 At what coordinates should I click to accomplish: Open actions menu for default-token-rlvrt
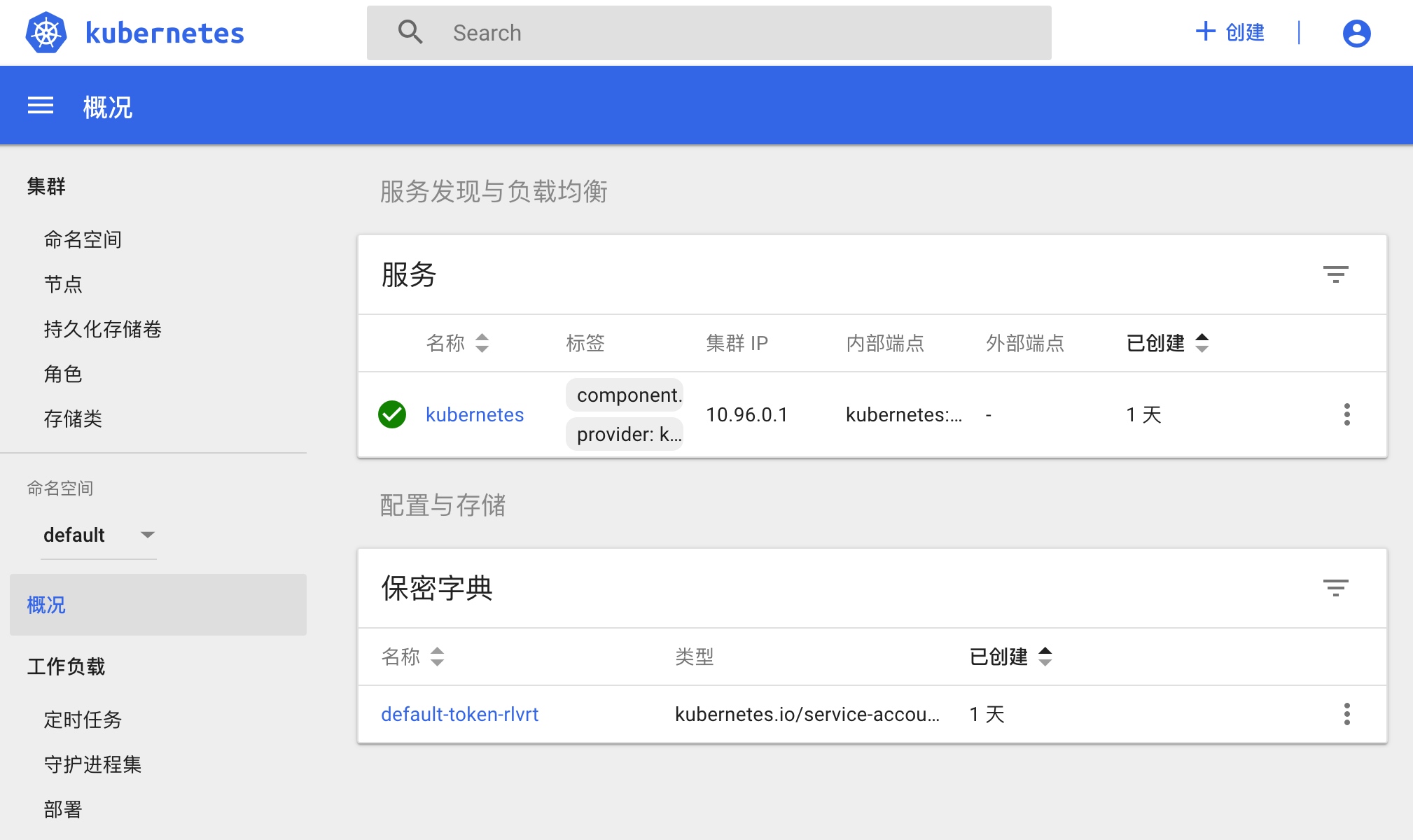(x=1346, y=714)
